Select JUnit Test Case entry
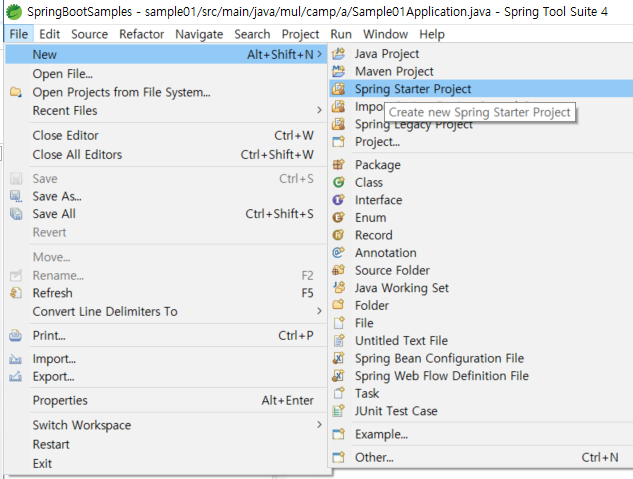633x479 pixels. [x=481, y=411]
